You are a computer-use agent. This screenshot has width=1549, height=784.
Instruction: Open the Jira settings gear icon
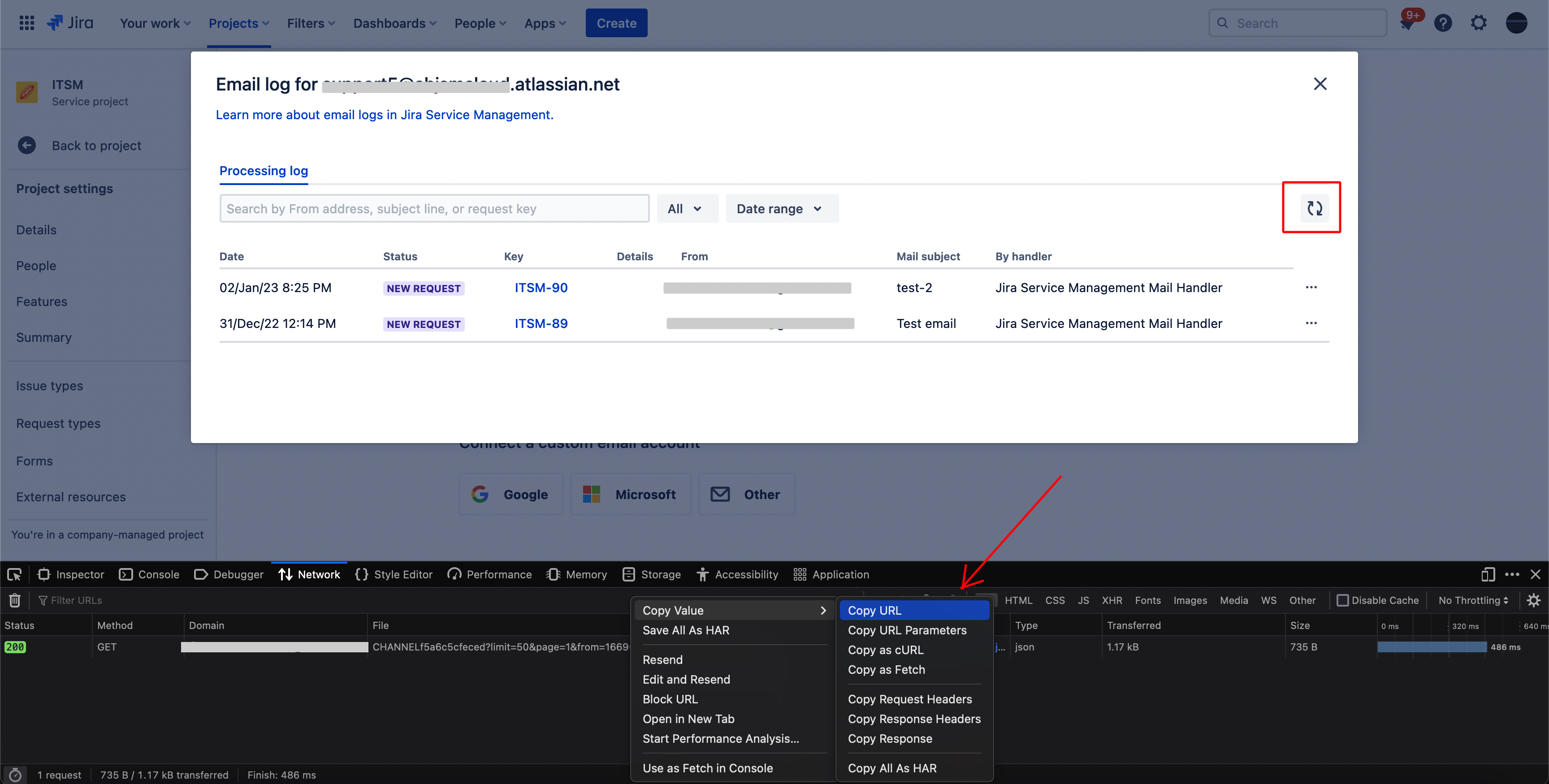tap(1478, 23)
